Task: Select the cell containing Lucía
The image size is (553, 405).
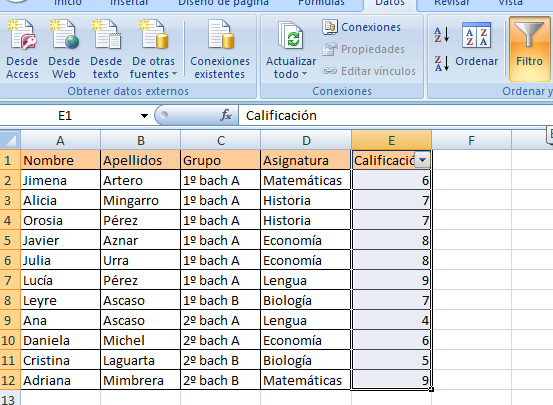Action: point(61,280)
